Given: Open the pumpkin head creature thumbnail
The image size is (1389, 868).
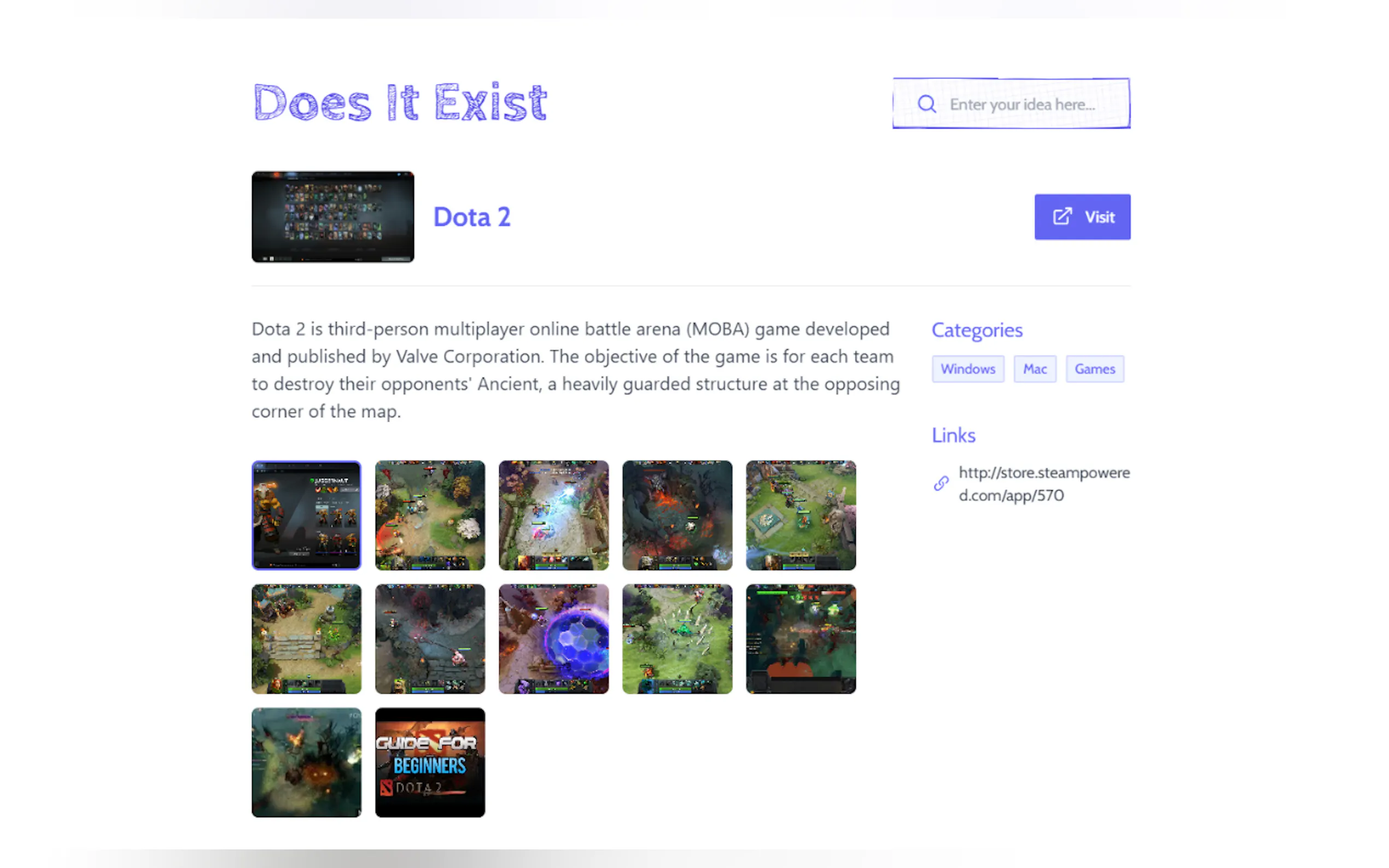Looking at the screenshot, I should [307, 763].
